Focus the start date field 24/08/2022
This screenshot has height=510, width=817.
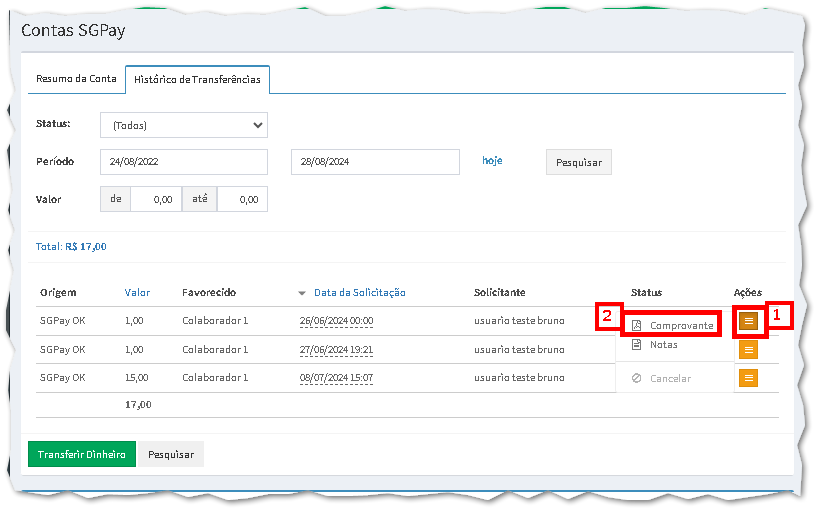click(184, 162)
